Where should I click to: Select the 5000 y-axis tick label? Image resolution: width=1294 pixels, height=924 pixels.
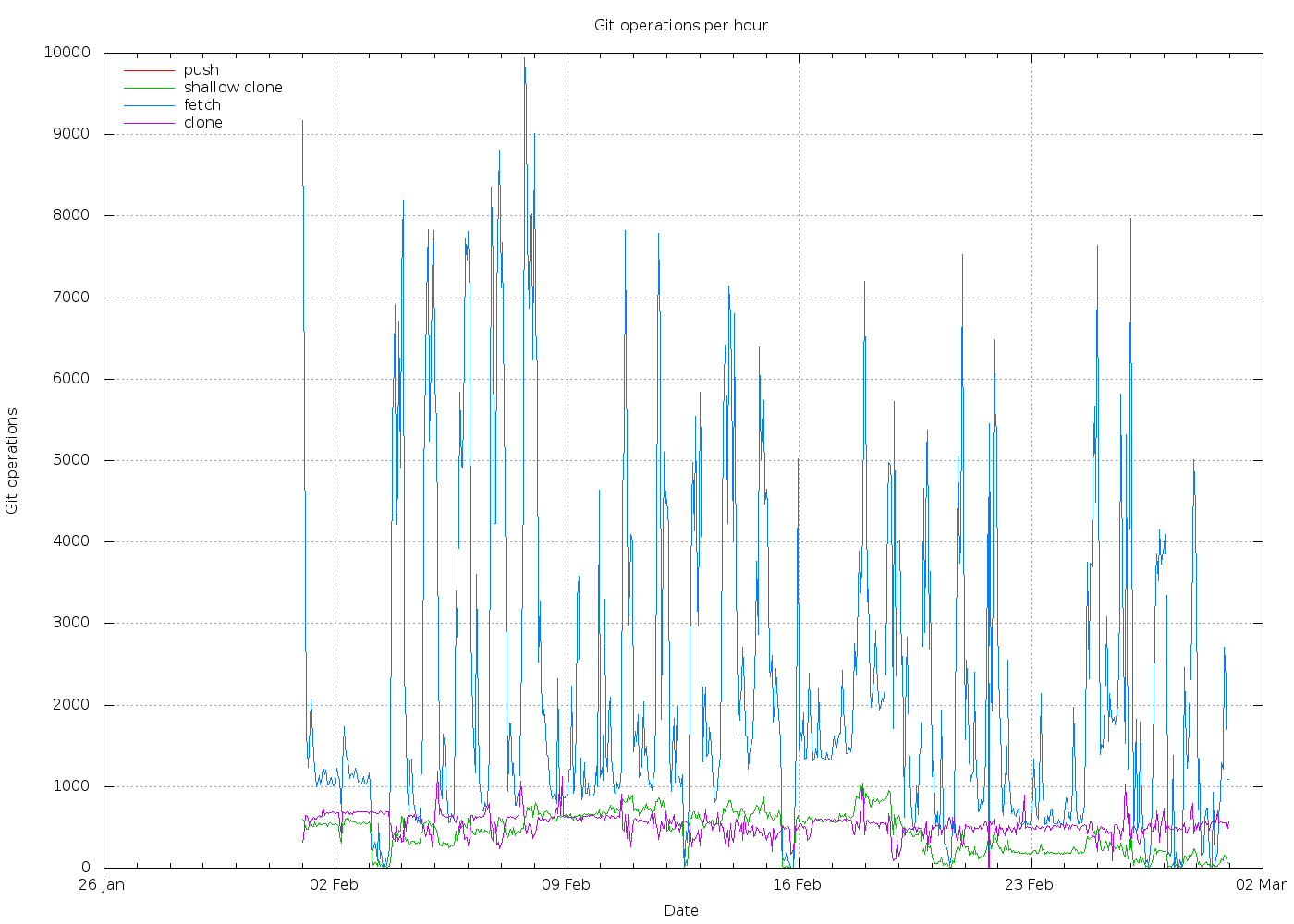point(71,460)
